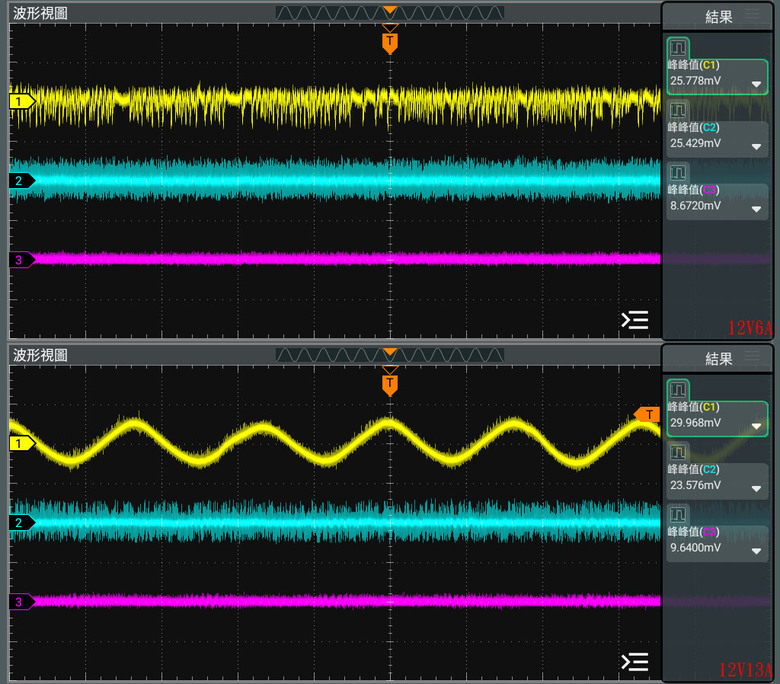Click the pulse icon above 25.778mV measurement
This screenshot has height=684, width=780.
(x=678, y=47)
